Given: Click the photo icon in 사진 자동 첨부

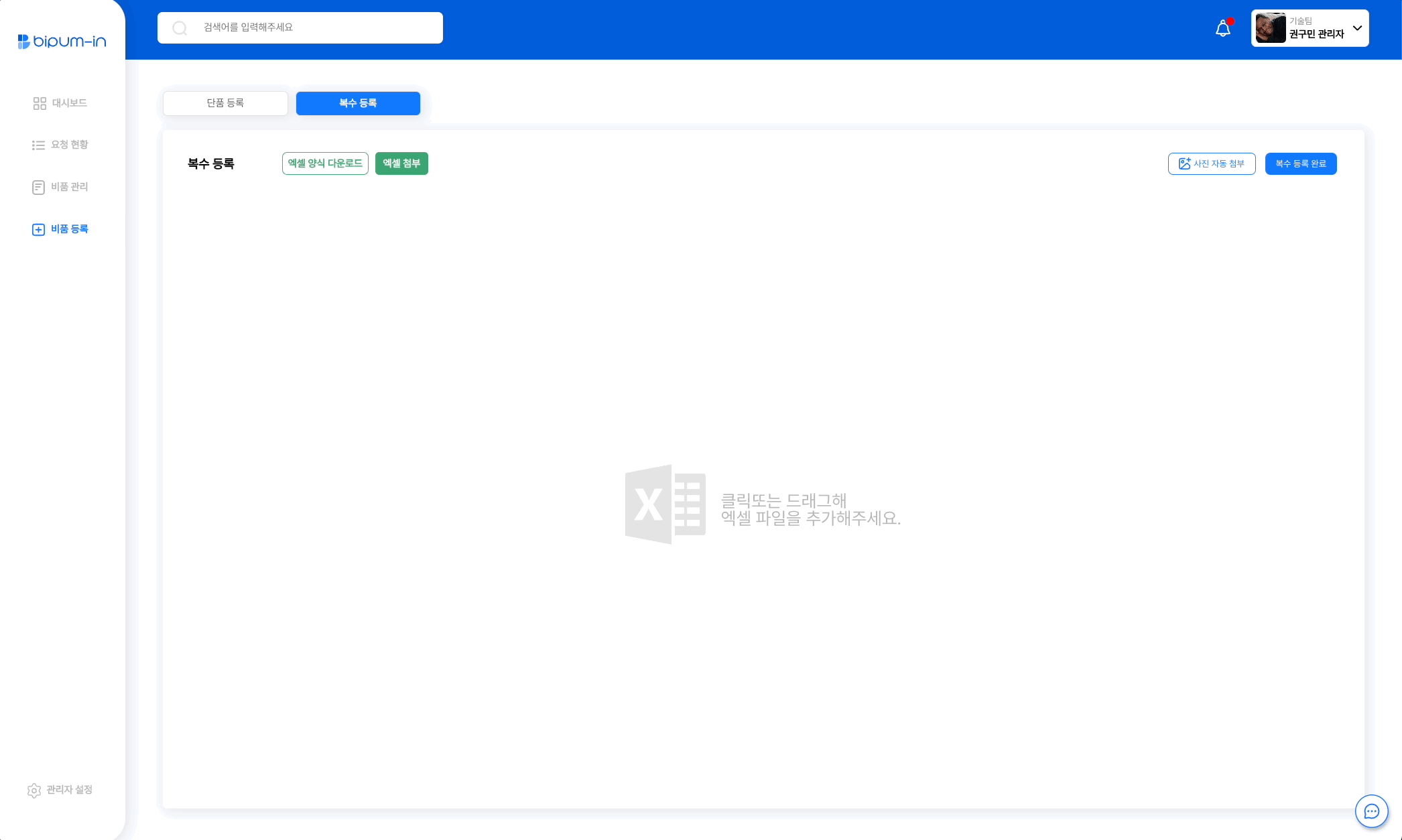Looking at the screenshot, I should [1184, 163].
